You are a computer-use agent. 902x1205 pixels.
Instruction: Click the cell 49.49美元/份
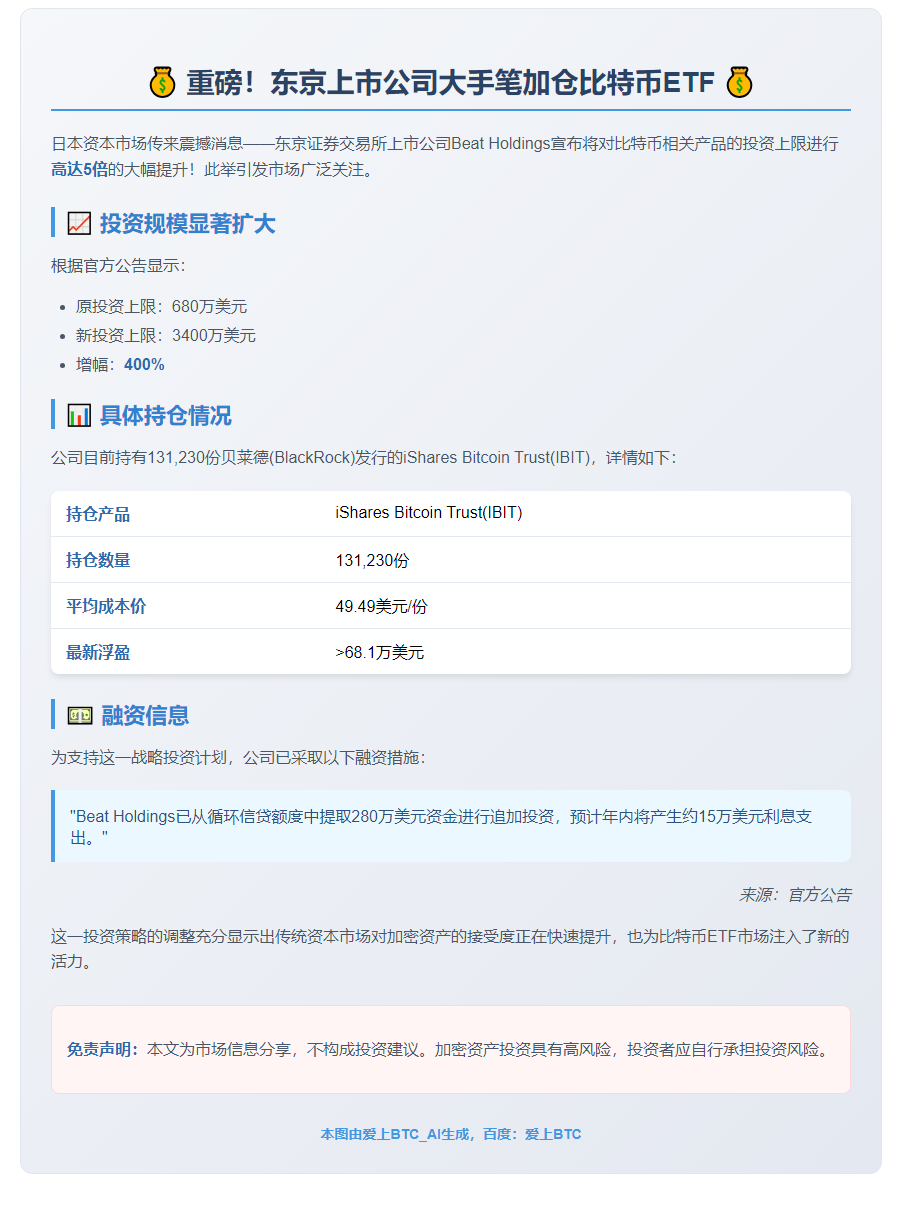pyautogui.click(x=381, y=606)
